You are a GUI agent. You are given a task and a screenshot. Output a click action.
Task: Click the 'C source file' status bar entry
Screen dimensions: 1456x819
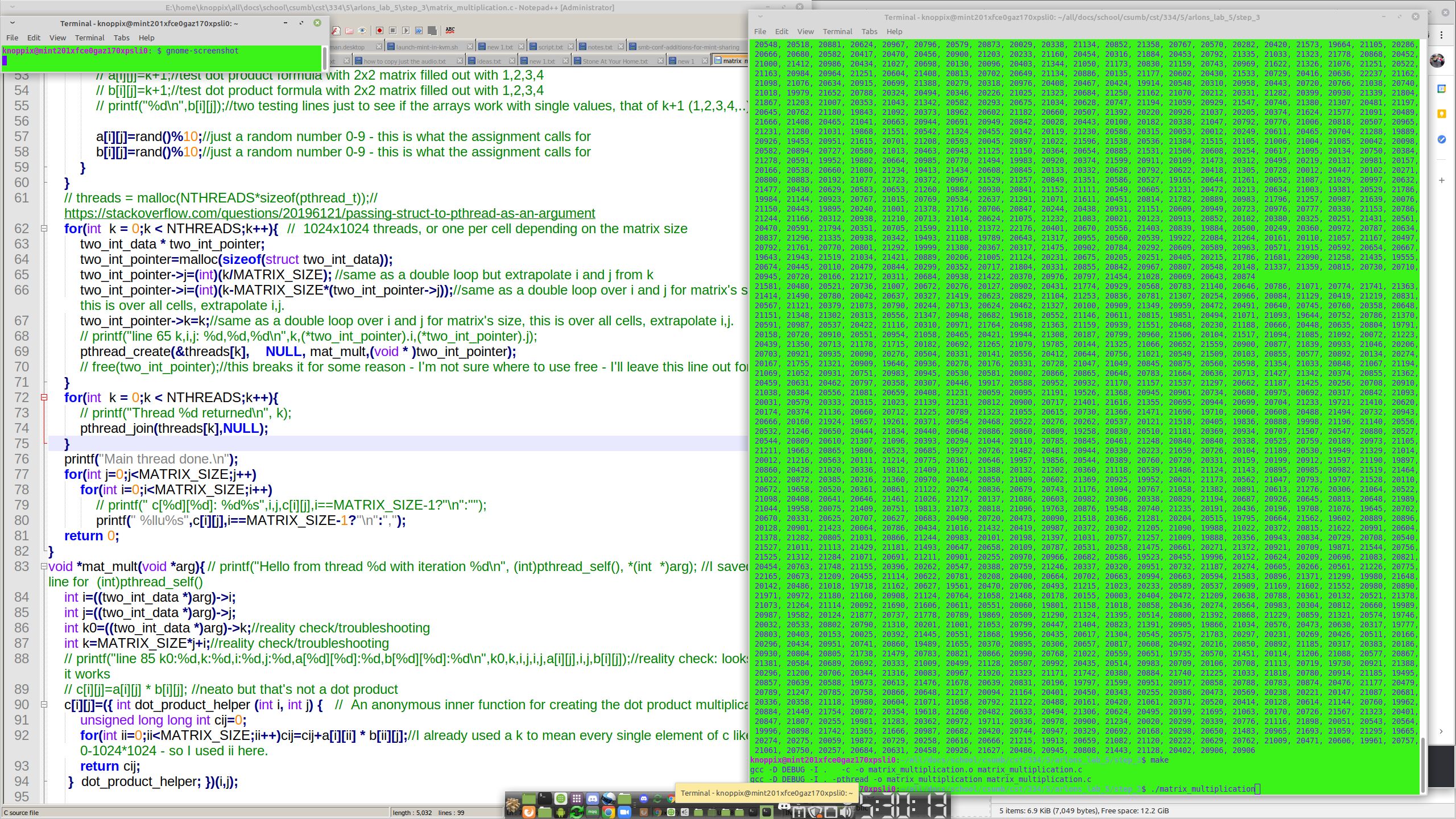pyautogui.click(x=21, y=813)
